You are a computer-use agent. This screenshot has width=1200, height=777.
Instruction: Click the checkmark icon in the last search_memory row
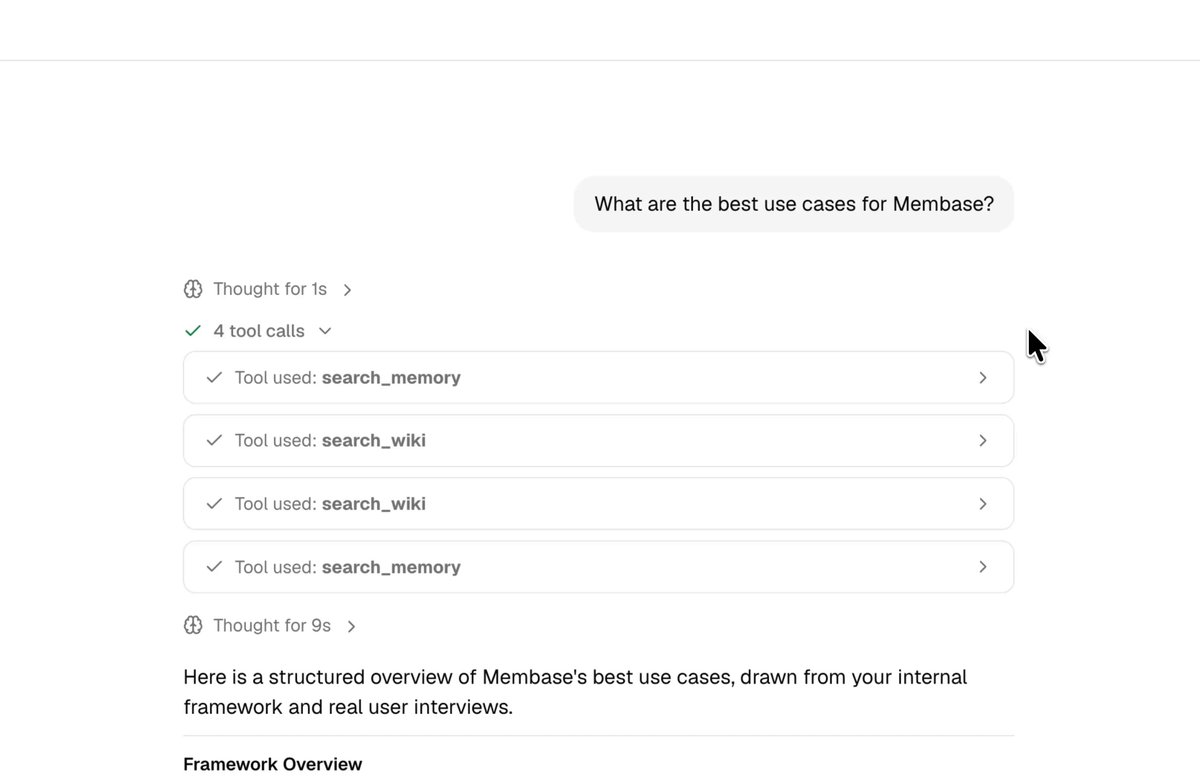point(213,567)
